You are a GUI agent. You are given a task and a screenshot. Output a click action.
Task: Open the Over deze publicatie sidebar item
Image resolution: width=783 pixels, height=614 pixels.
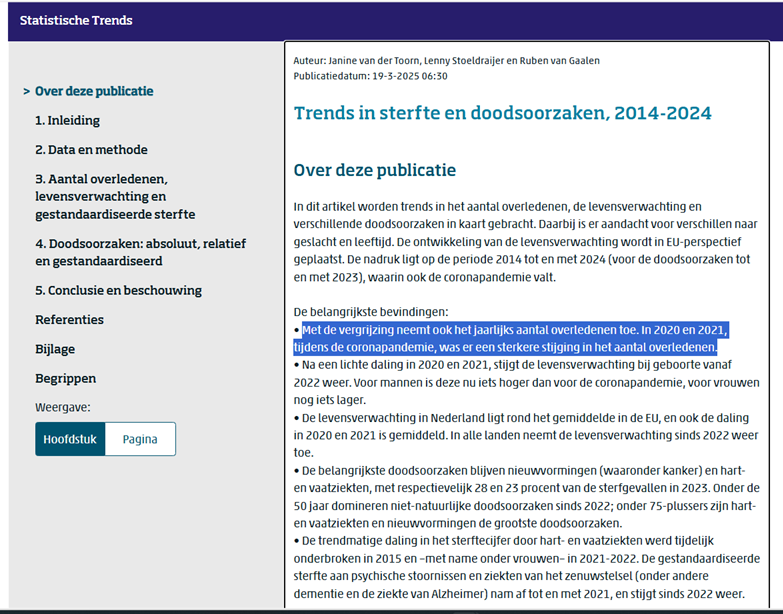tap(94, 91)
